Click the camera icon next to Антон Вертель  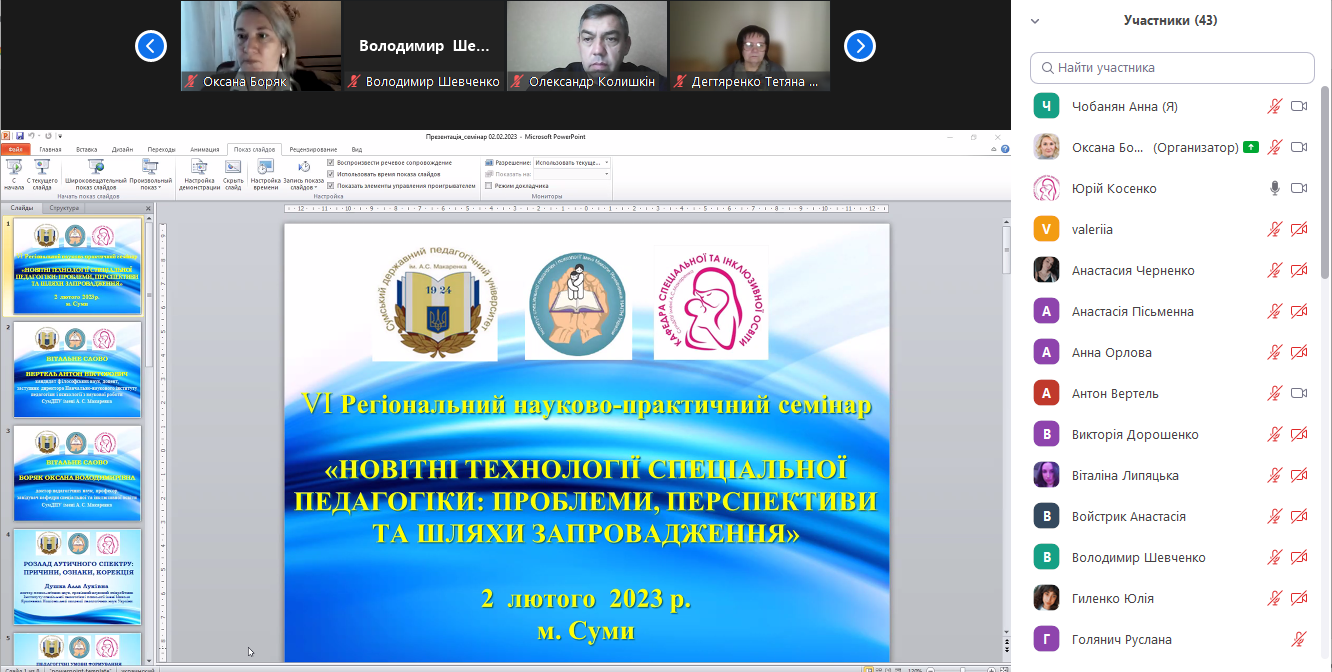(1299, 393)
